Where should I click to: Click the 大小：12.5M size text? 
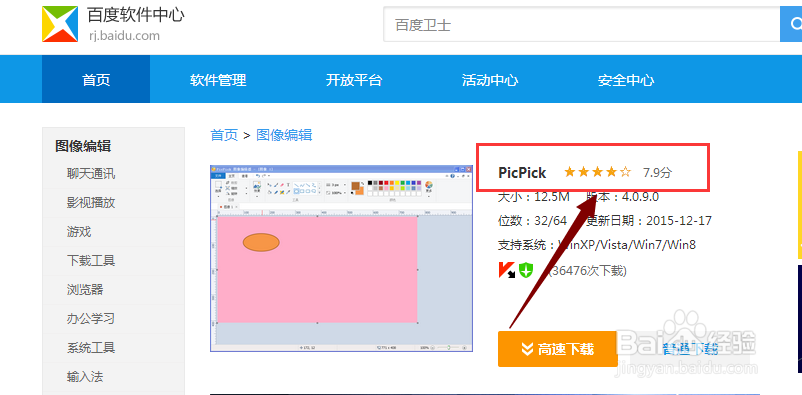tap(534, 197)
